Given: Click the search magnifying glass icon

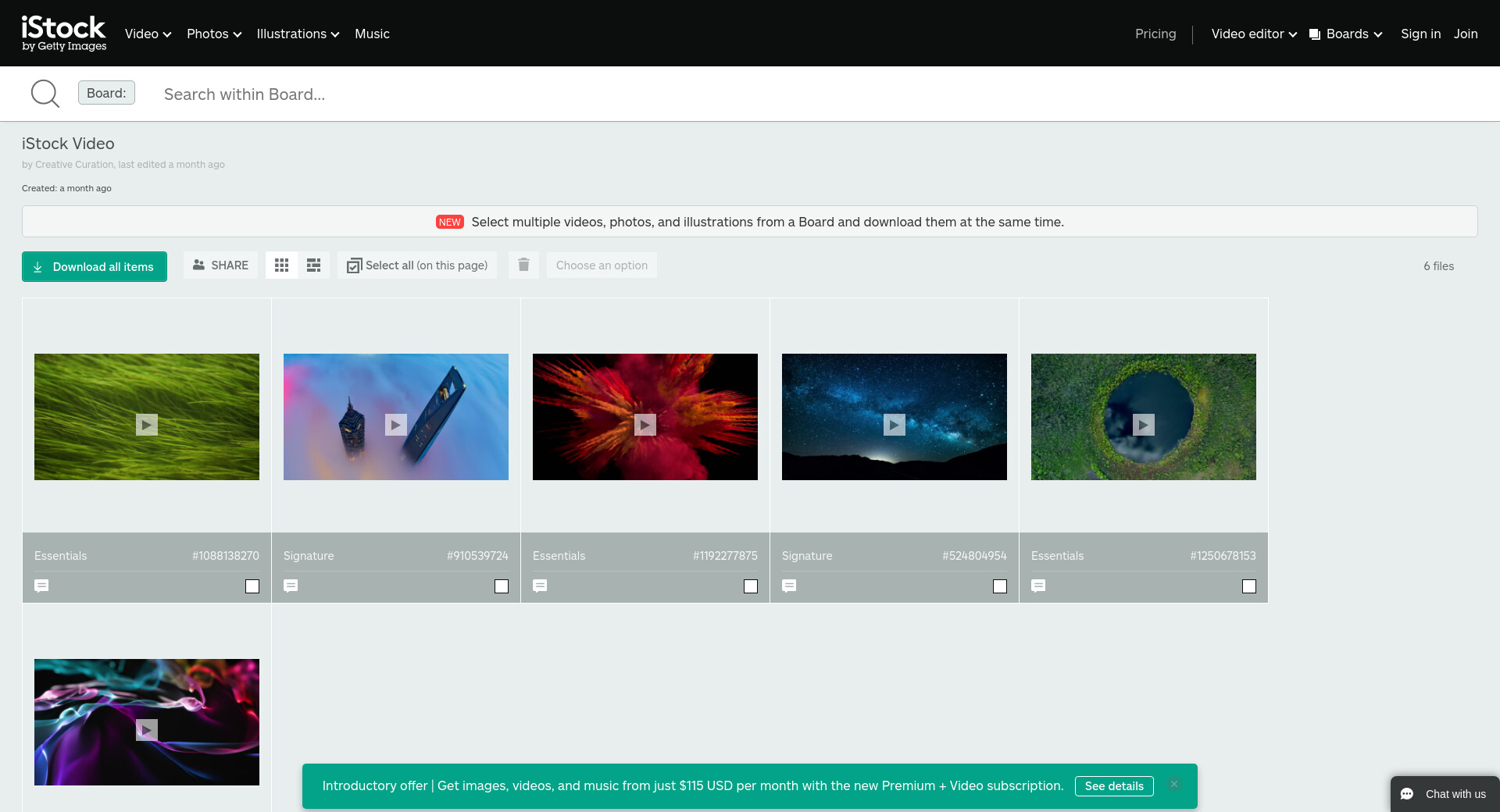Looking at the screenshot, I should tap(45, 94).
